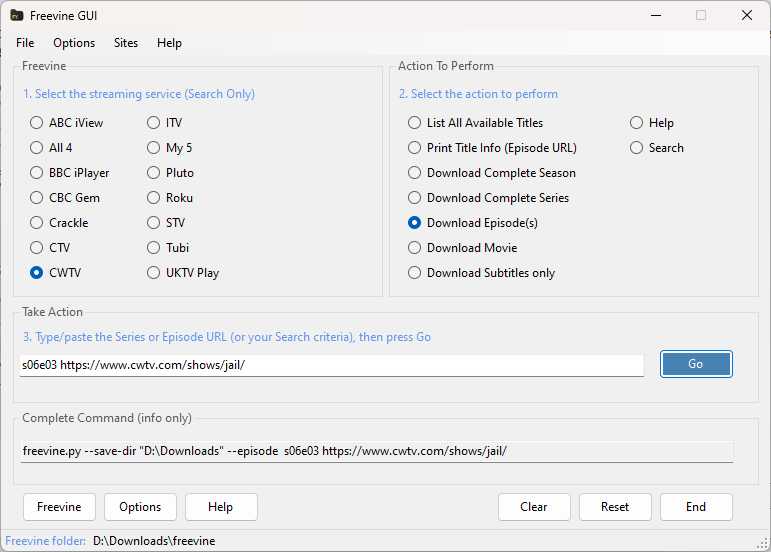The image size is (771, 552).
Task: Click the Freevine app icon in title bar
Action: pyautogui.click(x=17, y=15)
